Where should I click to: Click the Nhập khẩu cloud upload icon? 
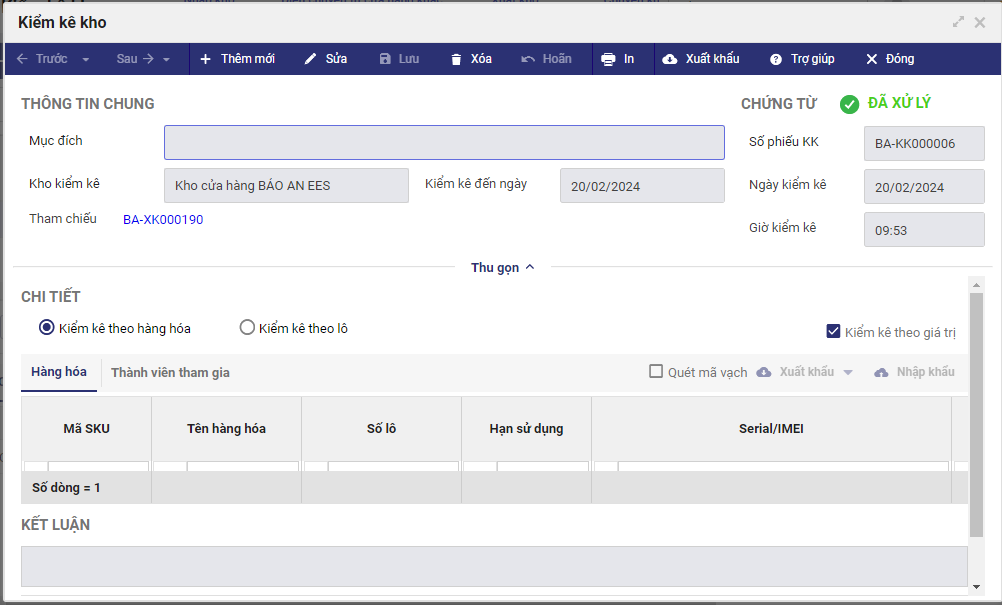click(x=881, y=372)
